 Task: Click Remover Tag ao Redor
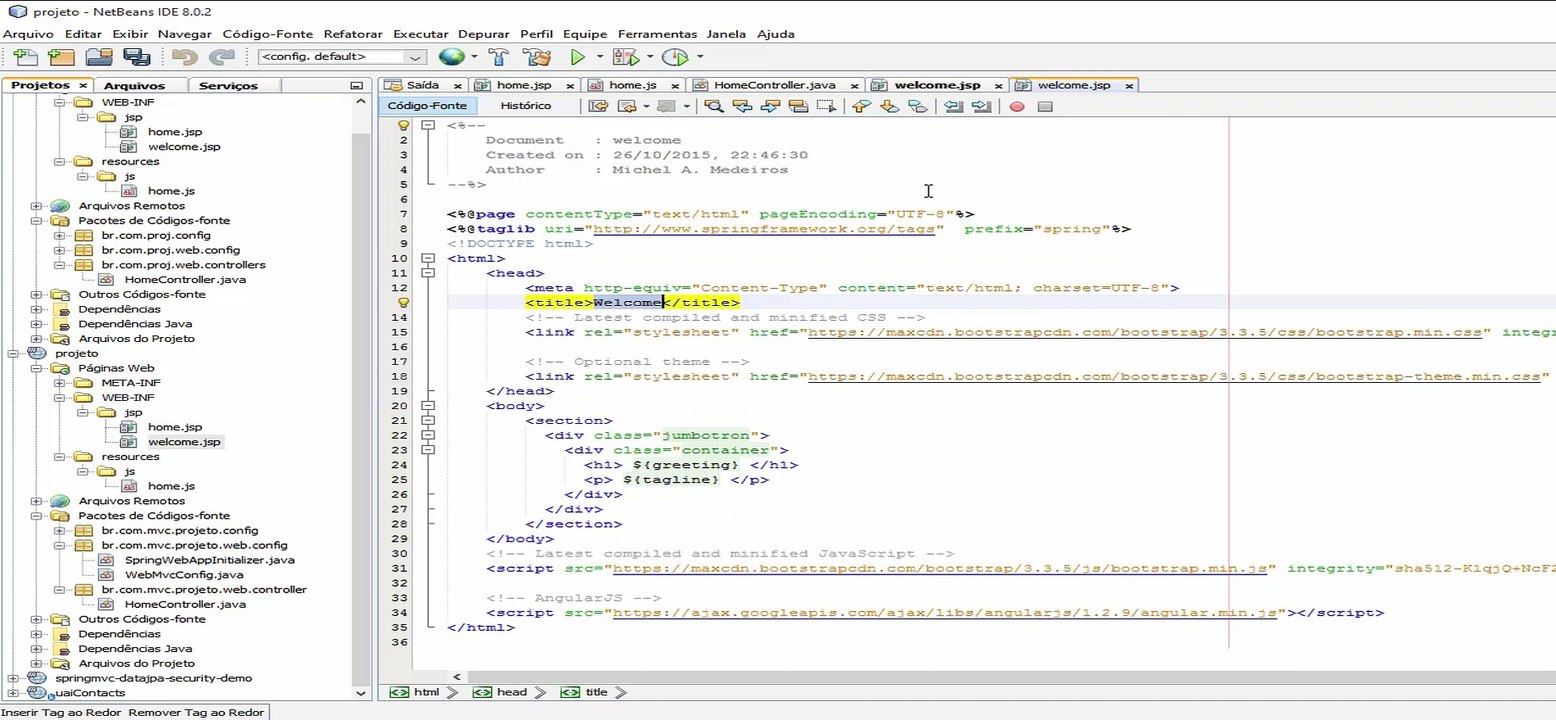[x=196, y=712]
